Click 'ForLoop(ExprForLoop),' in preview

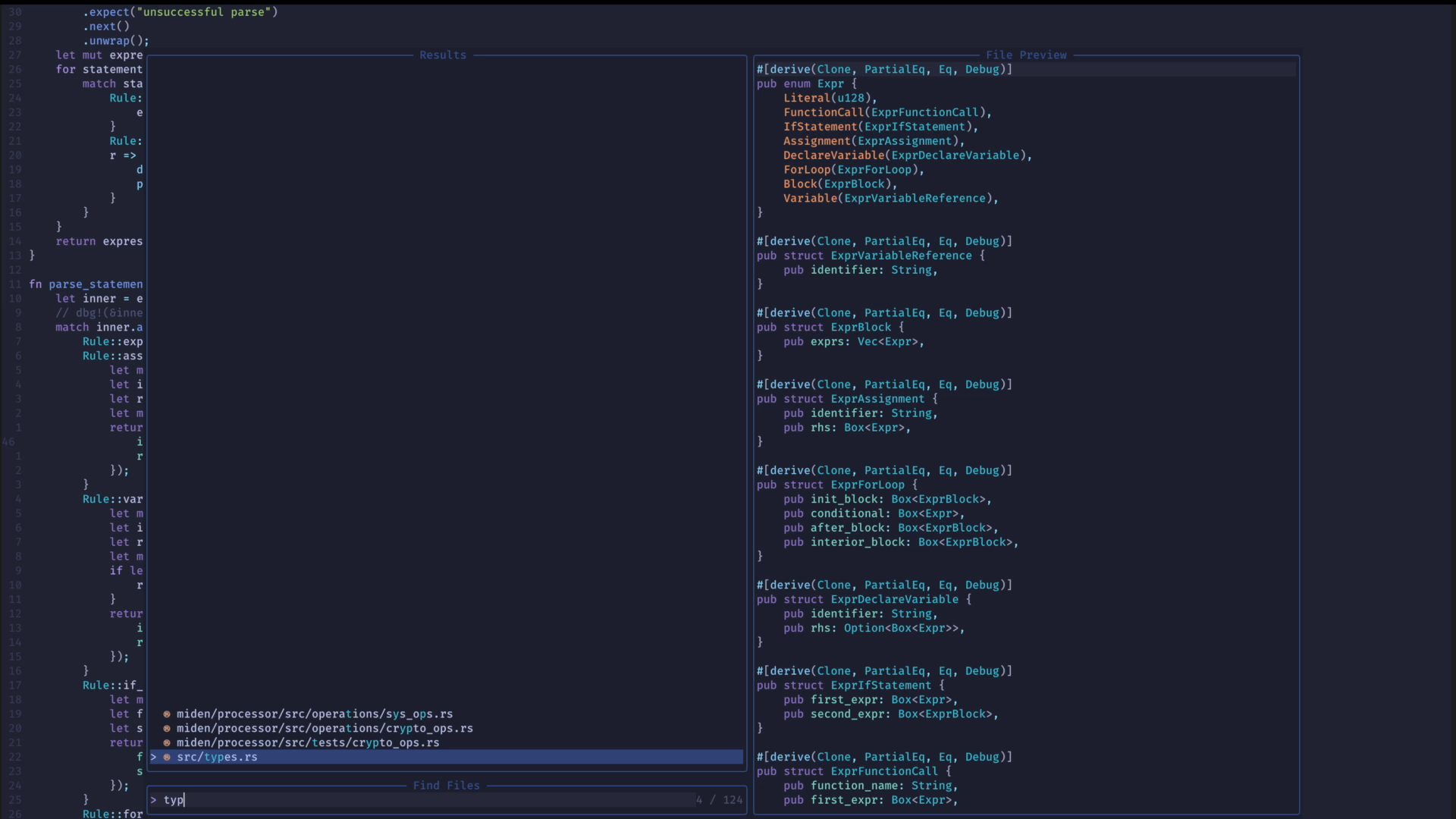pyautogui.click(x=854, y=170)
